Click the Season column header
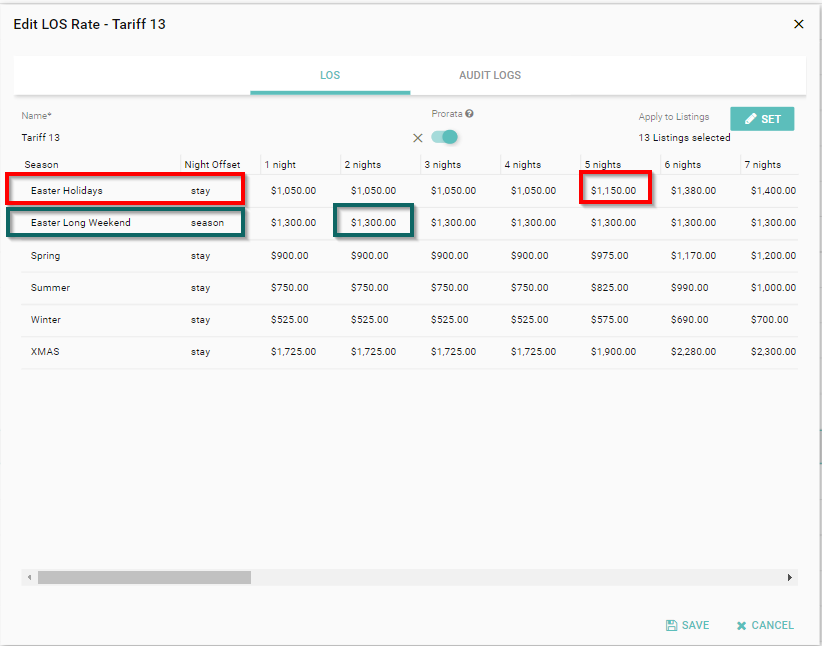Viewport: 822px width, 646px height. tap(42, 165)
